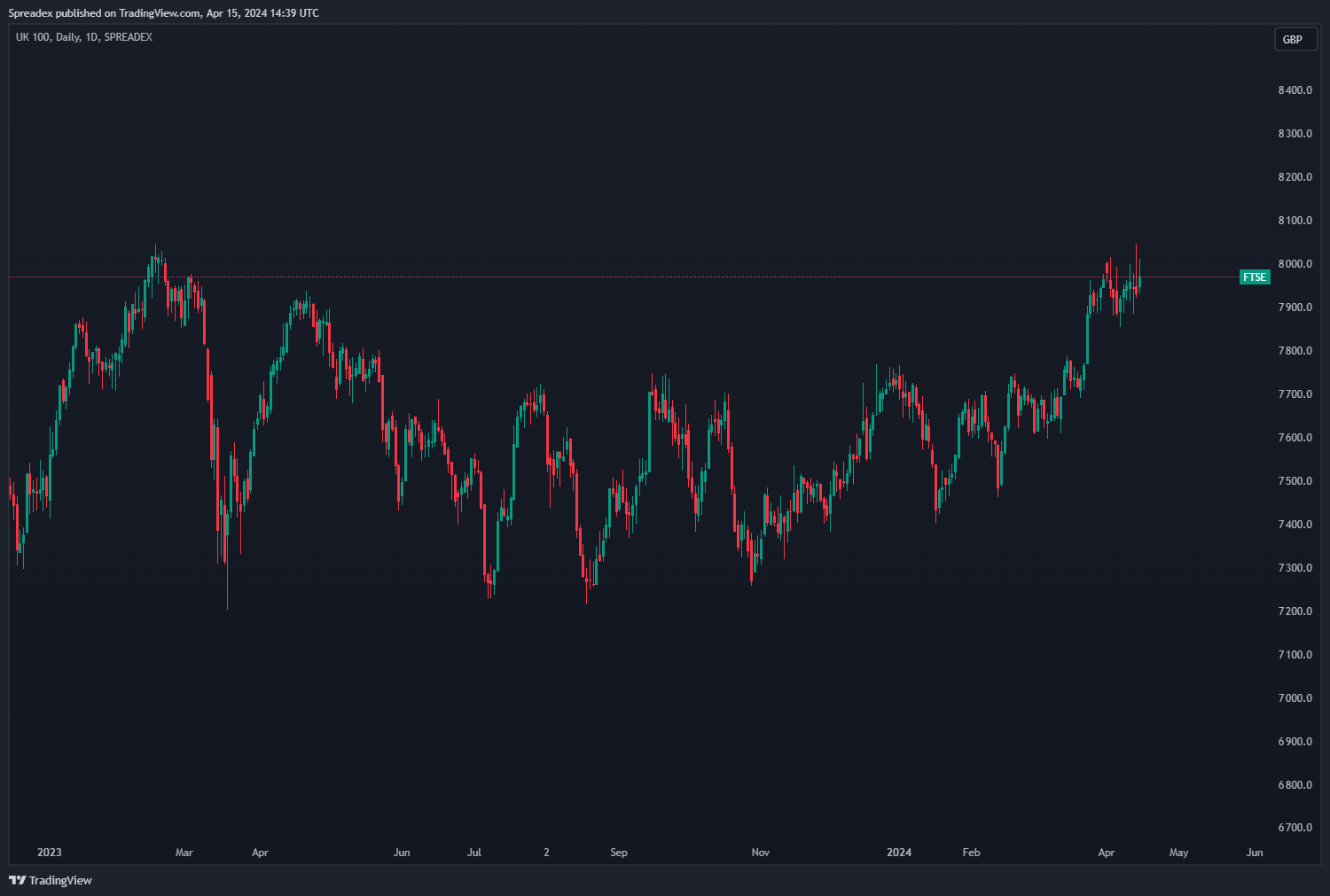Image resolution: width=1330 pixels, height=896 pixels.
Task: Click the 7600.0 price axis label
Action: 1295,438
